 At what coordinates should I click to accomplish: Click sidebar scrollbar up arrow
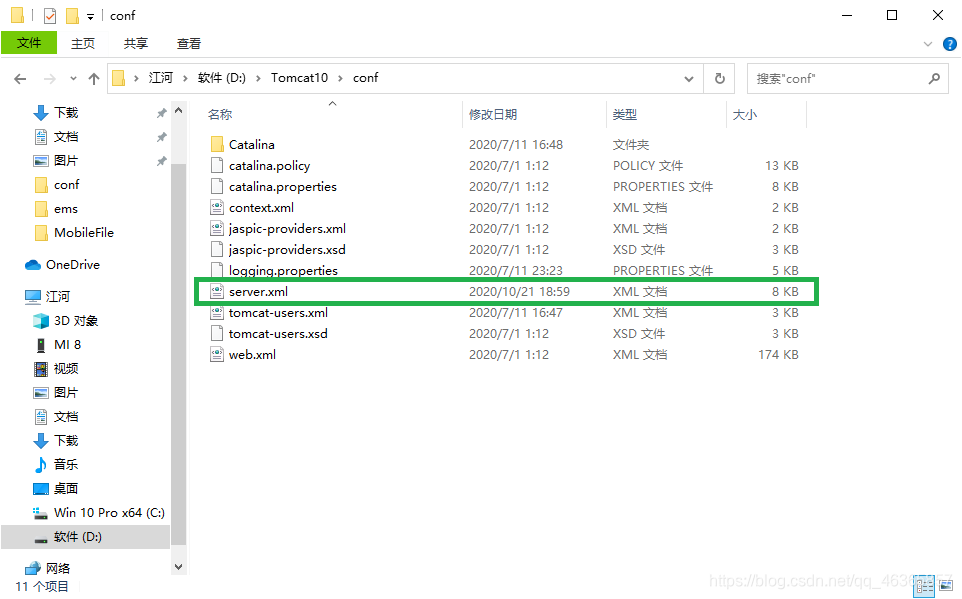tap(179, 111)
